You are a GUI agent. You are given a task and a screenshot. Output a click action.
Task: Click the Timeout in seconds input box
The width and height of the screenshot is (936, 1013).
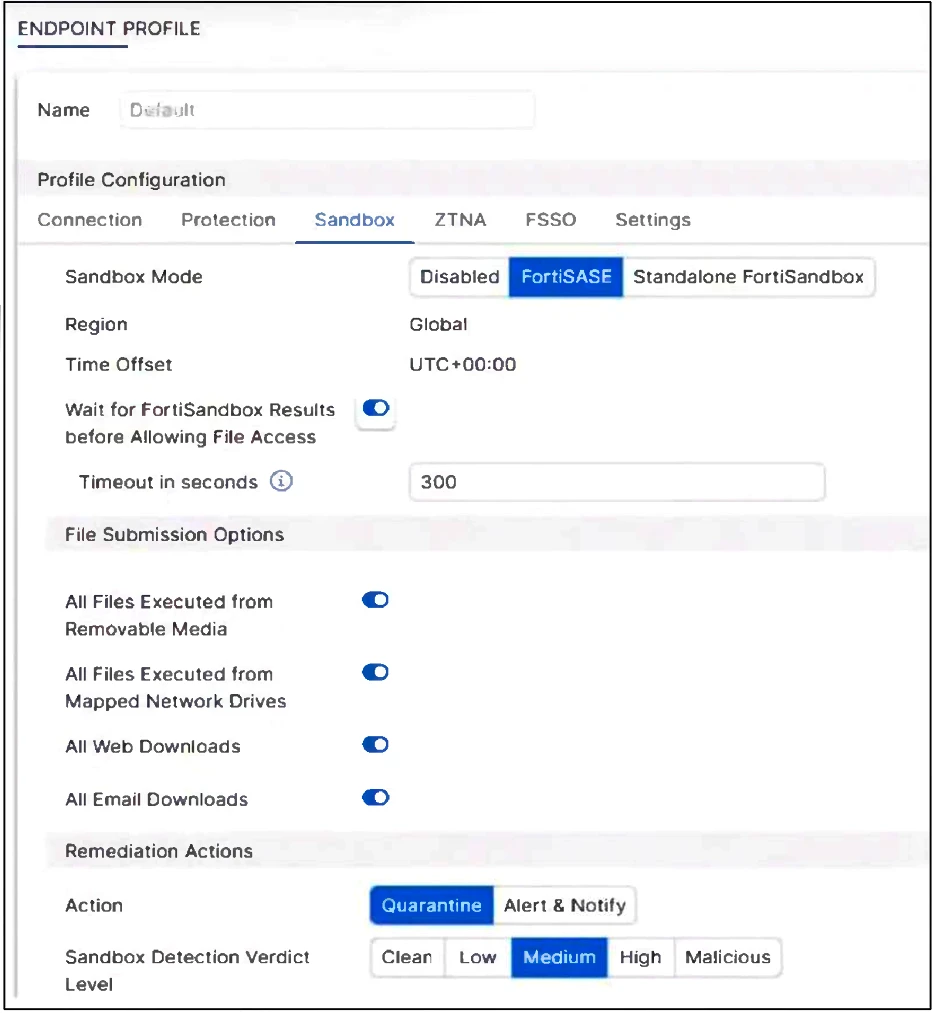616,482
